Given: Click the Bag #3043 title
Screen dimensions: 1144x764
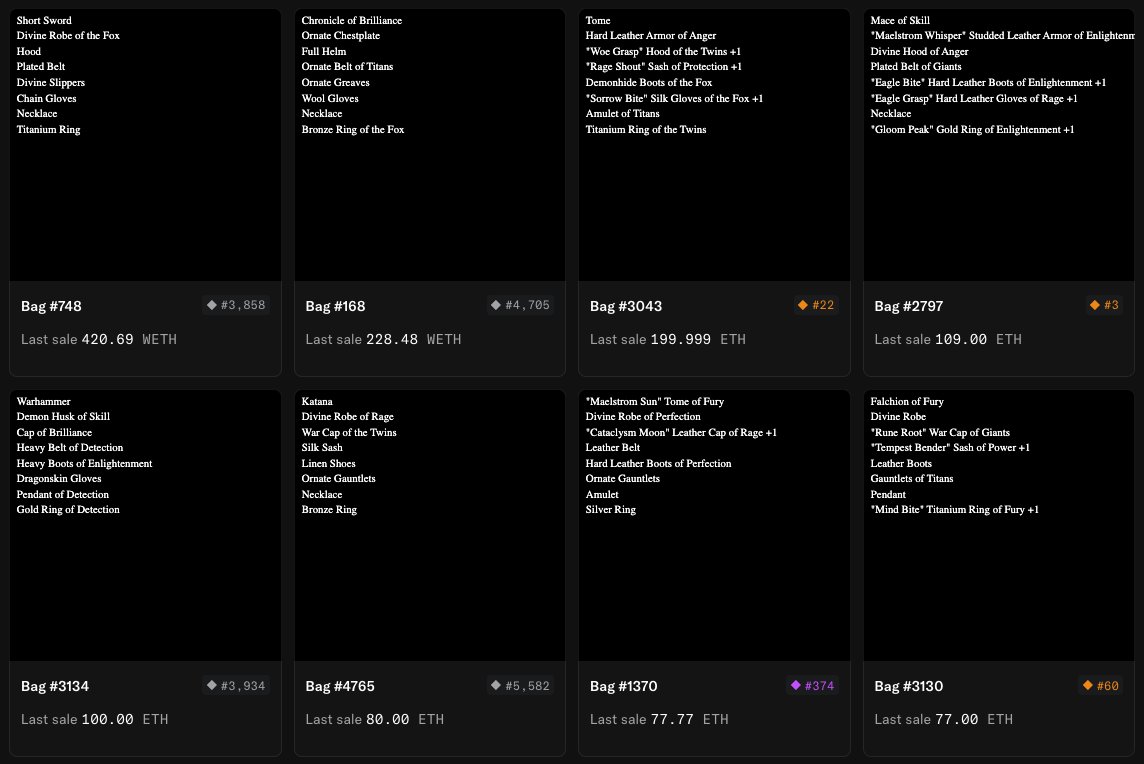Looking at the screenshot, I should (x=626, y=306).
